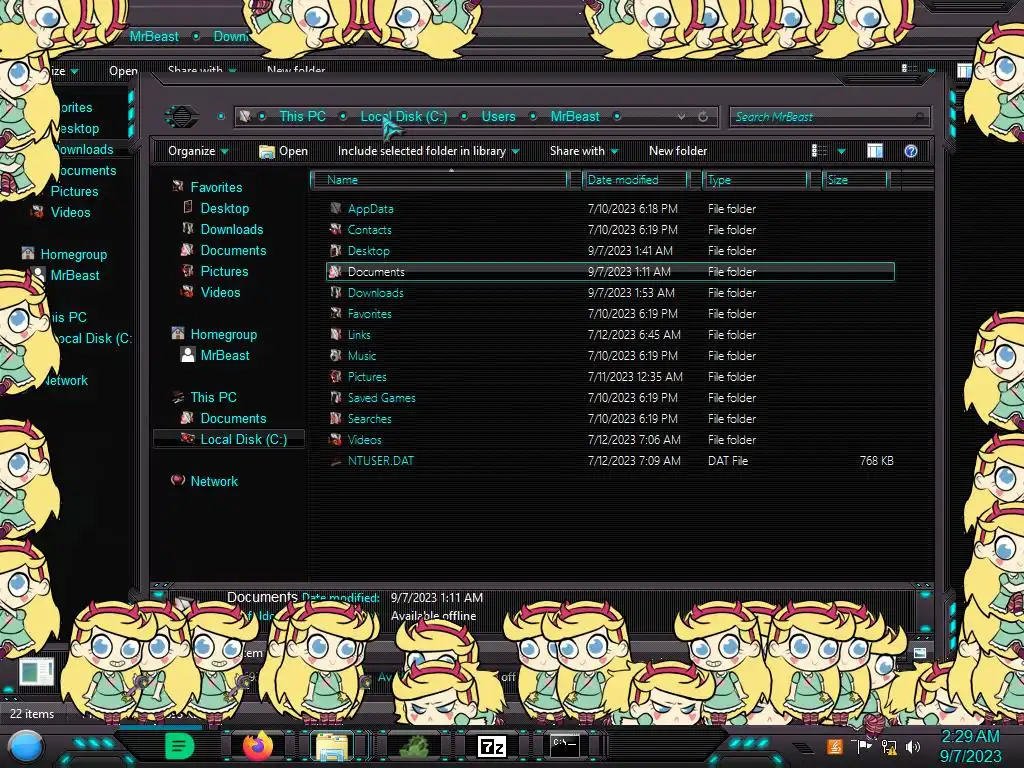1024x768 pixels.
Task: Click the Start orb on the taskbar
Action: point(26,748)
